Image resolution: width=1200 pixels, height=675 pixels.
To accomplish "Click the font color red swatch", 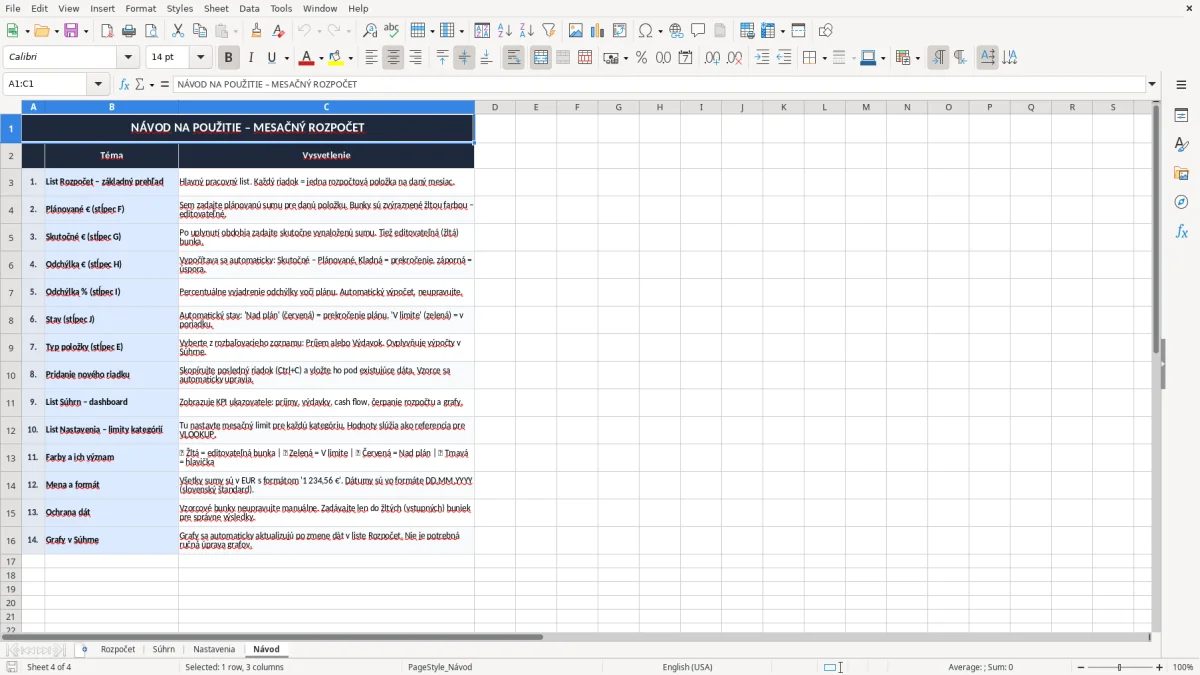I will pyautogui.click(x=307, y=58).
